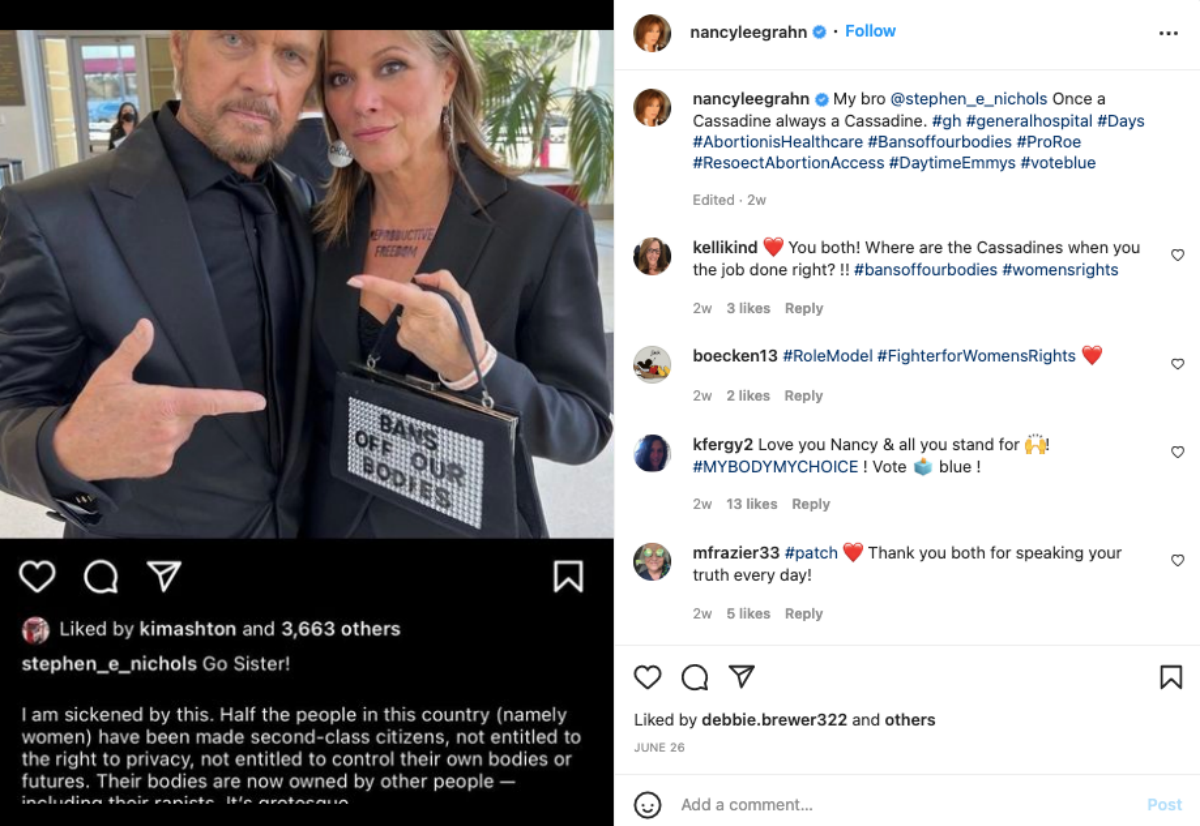
Task: Like the post with the heart icon below the photo
Action: click(37, 576)
